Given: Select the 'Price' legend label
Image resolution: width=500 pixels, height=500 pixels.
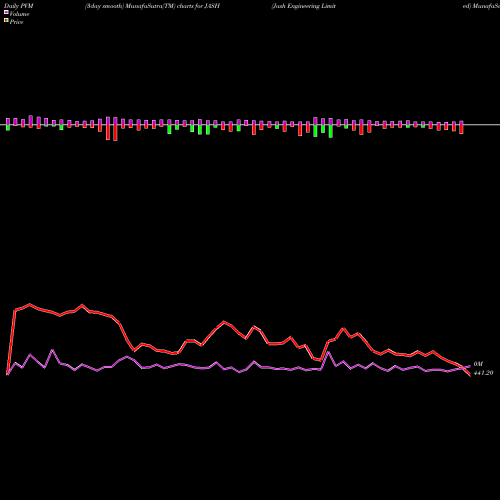Looking at the screenshot, I should [16, 22].
